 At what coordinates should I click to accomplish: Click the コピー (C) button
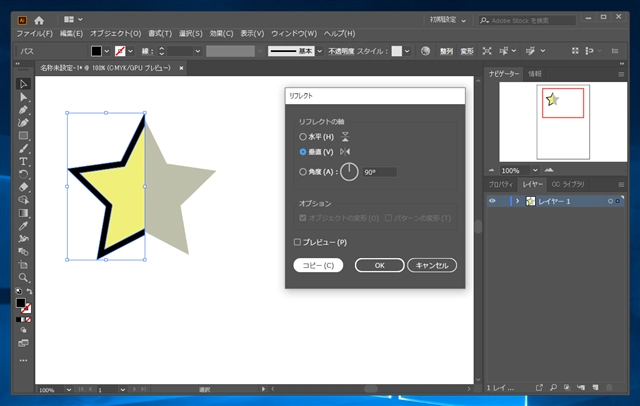[318, 265]
